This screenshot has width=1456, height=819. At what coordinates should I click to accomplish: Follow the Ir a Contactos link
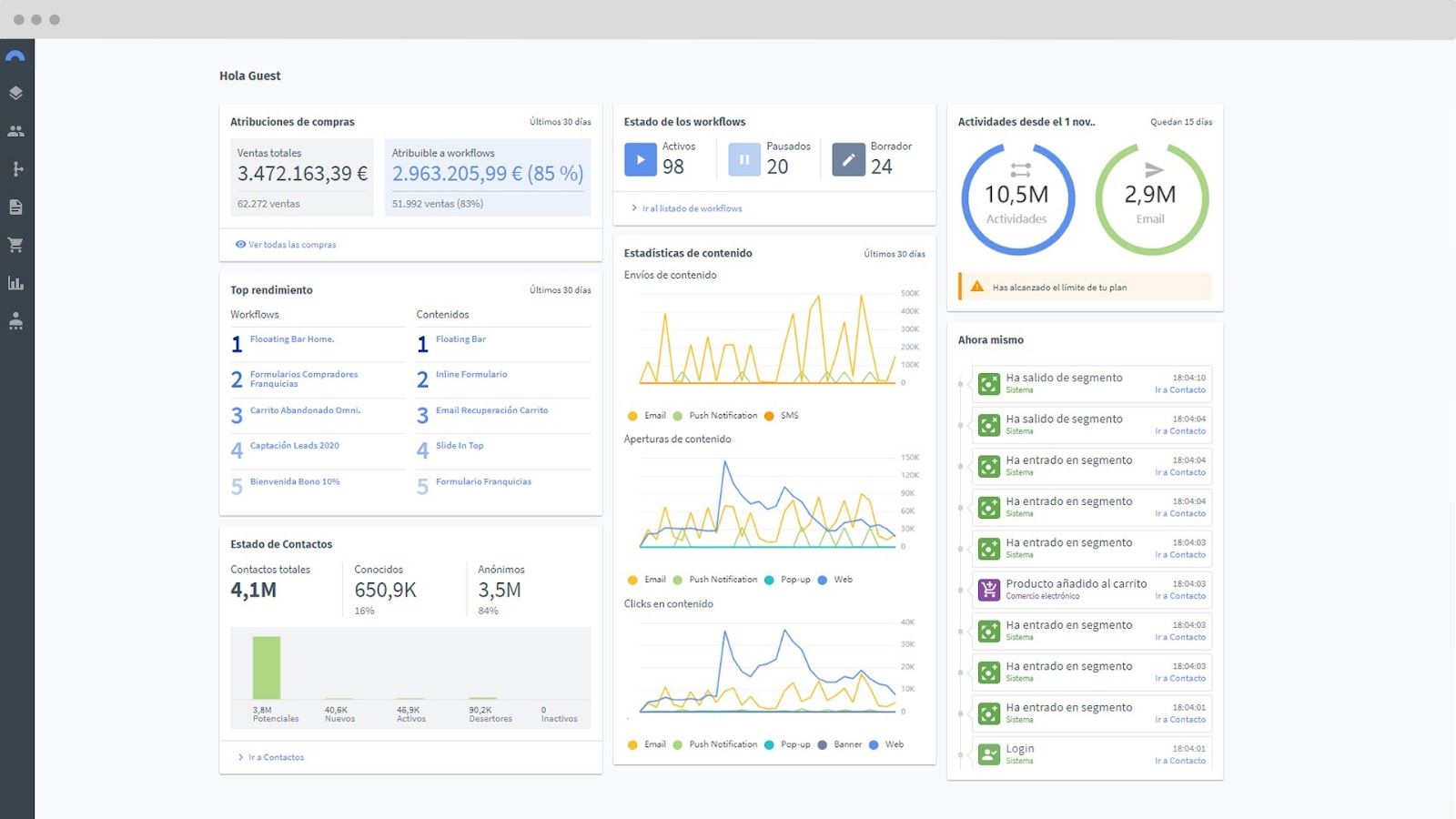coord(271,757)
